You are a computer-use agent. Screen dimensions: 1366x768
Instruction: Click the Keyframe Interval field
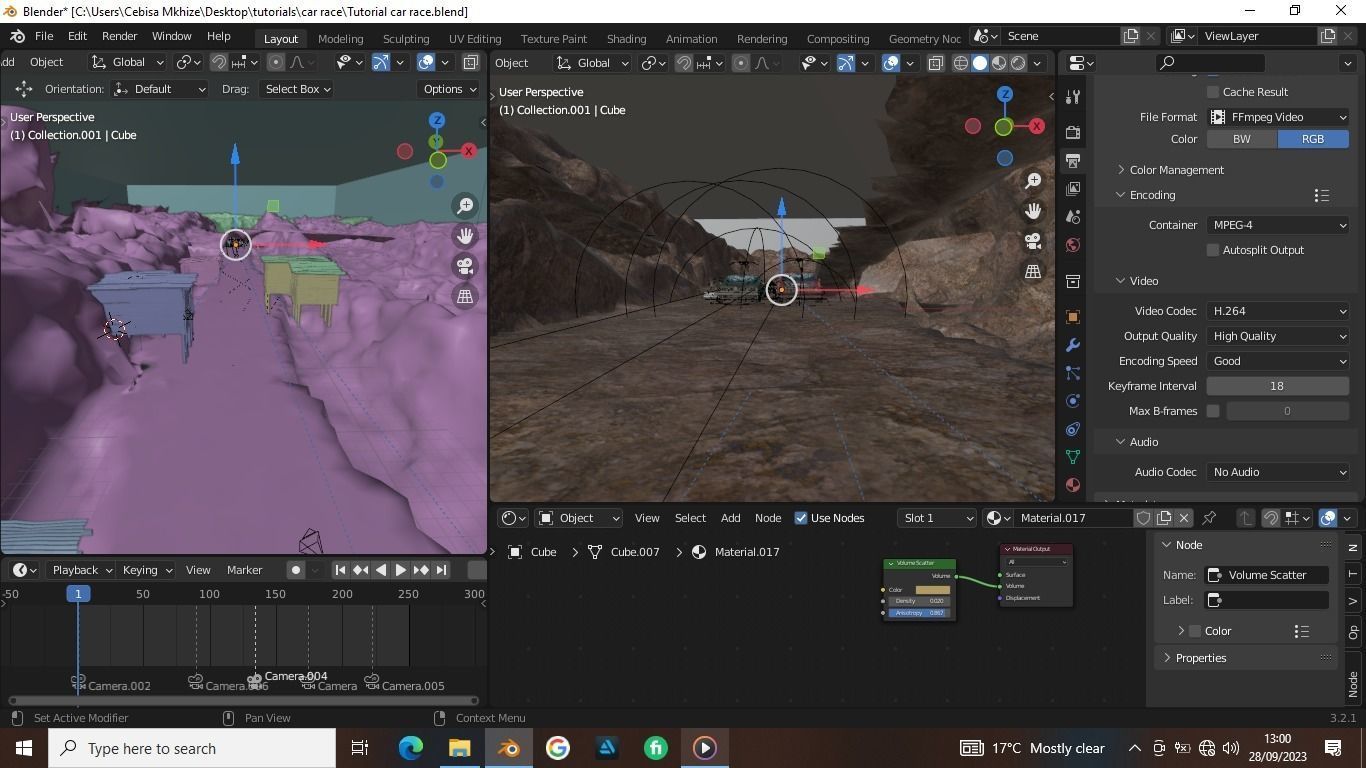pos(1277,386)
